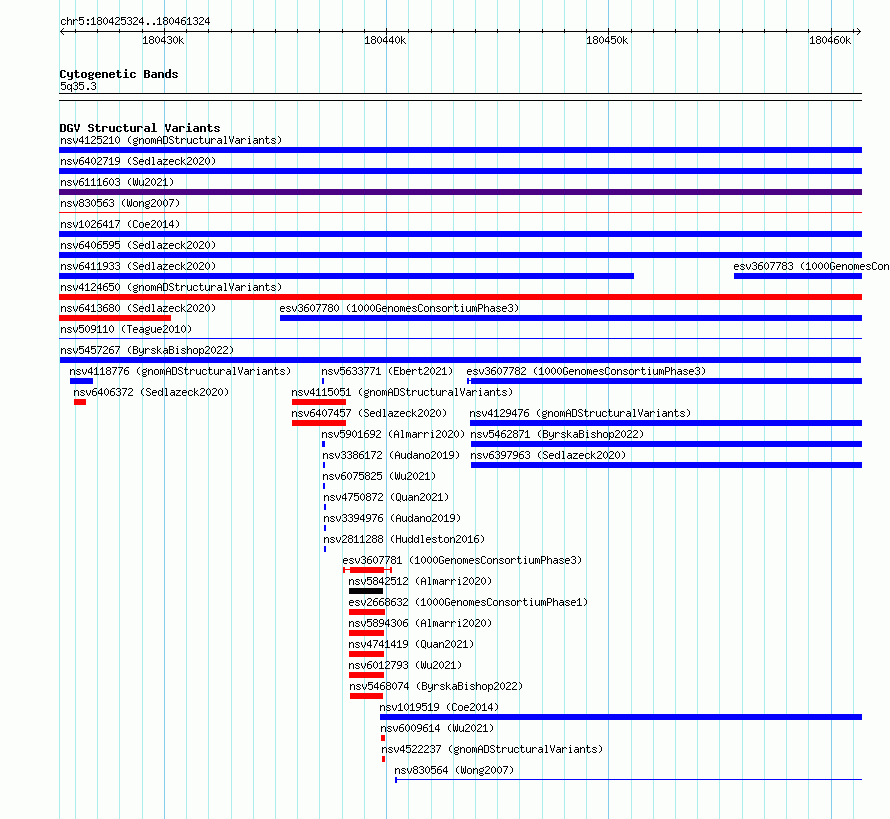The image size is (890, 819).
Task: Click the purple nsv6111603 variant bar
Action: point(460,192)
